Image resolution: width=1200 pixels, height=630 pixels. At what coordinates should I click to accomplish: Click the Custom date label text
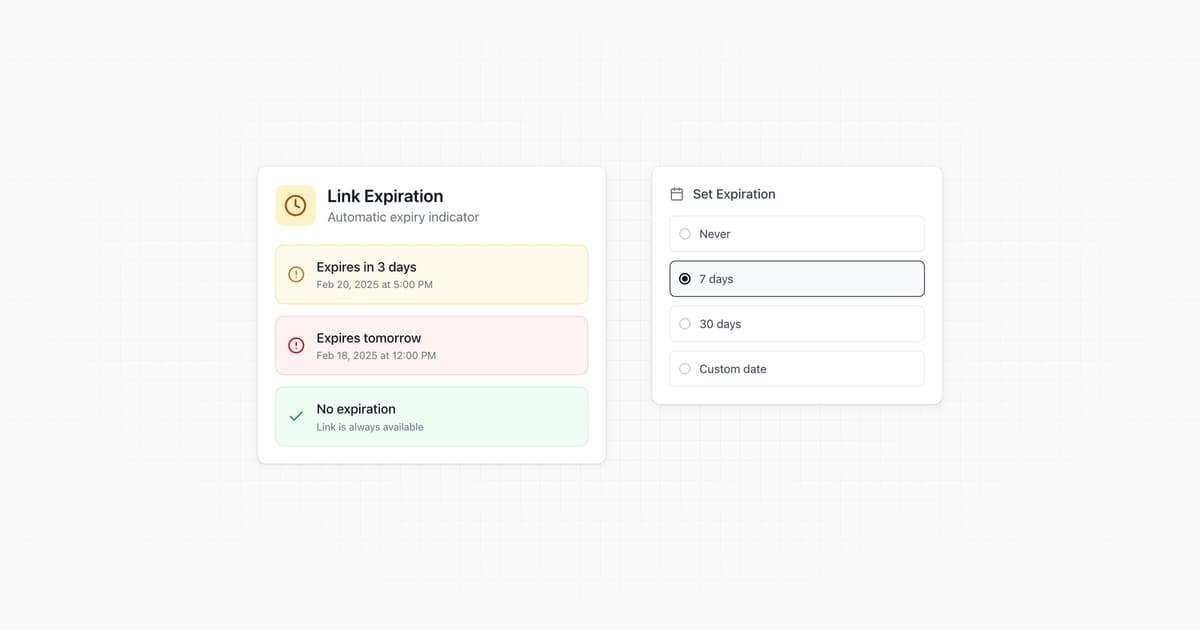point(733,369)
